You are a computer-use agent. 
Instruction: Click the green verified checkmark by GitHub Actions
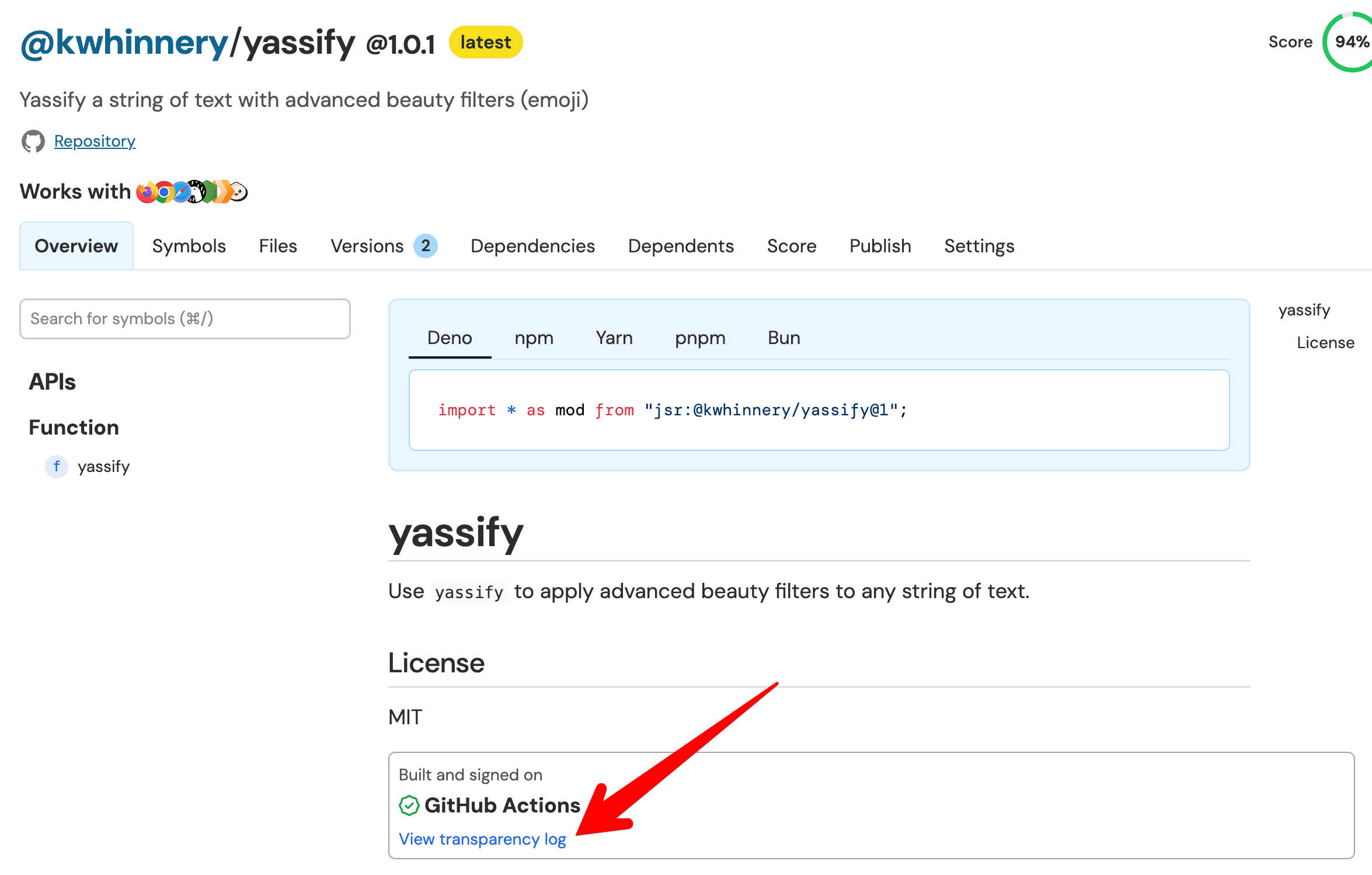(409, 805)
